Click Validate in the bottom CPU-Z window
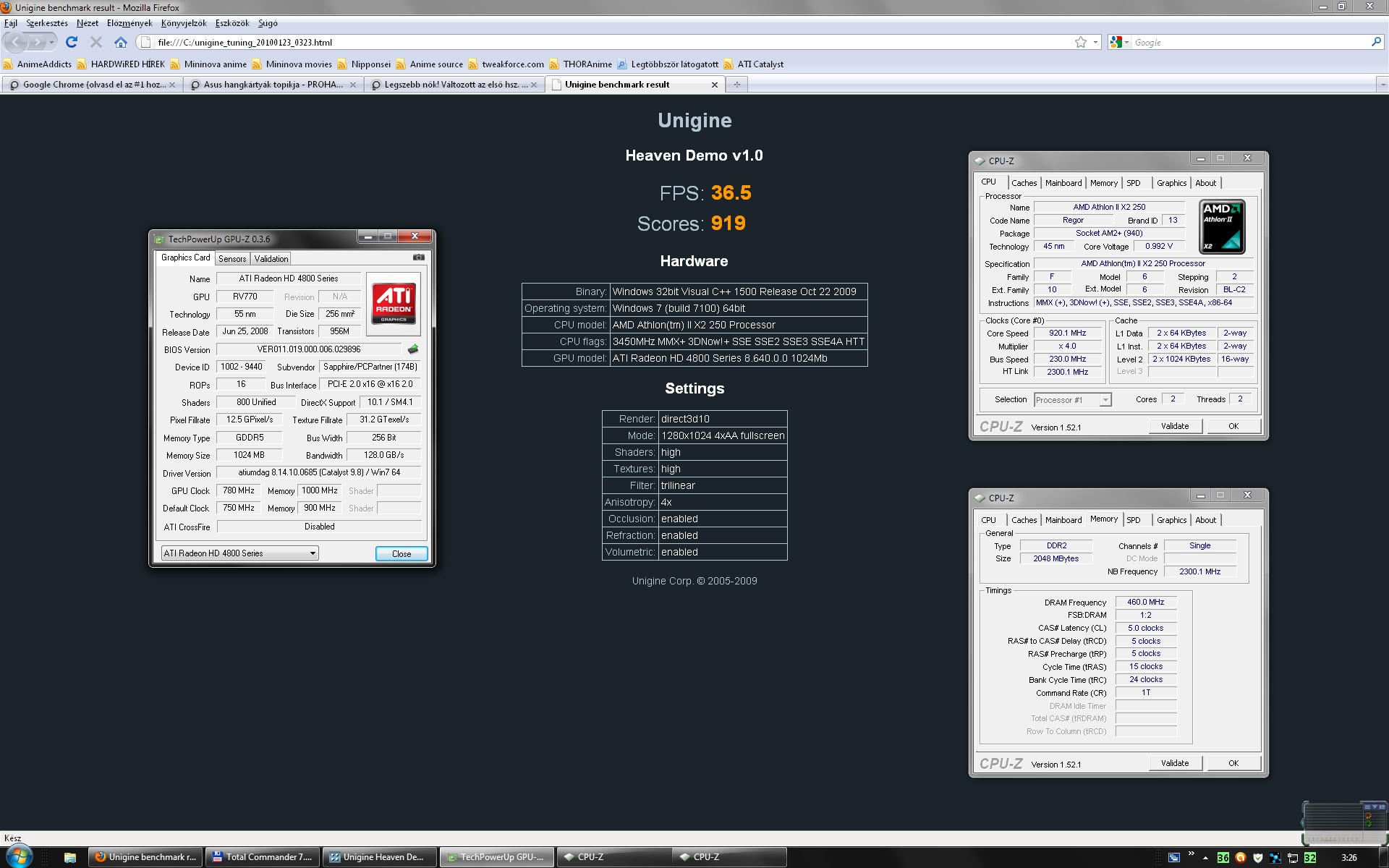 [1175, 764]
